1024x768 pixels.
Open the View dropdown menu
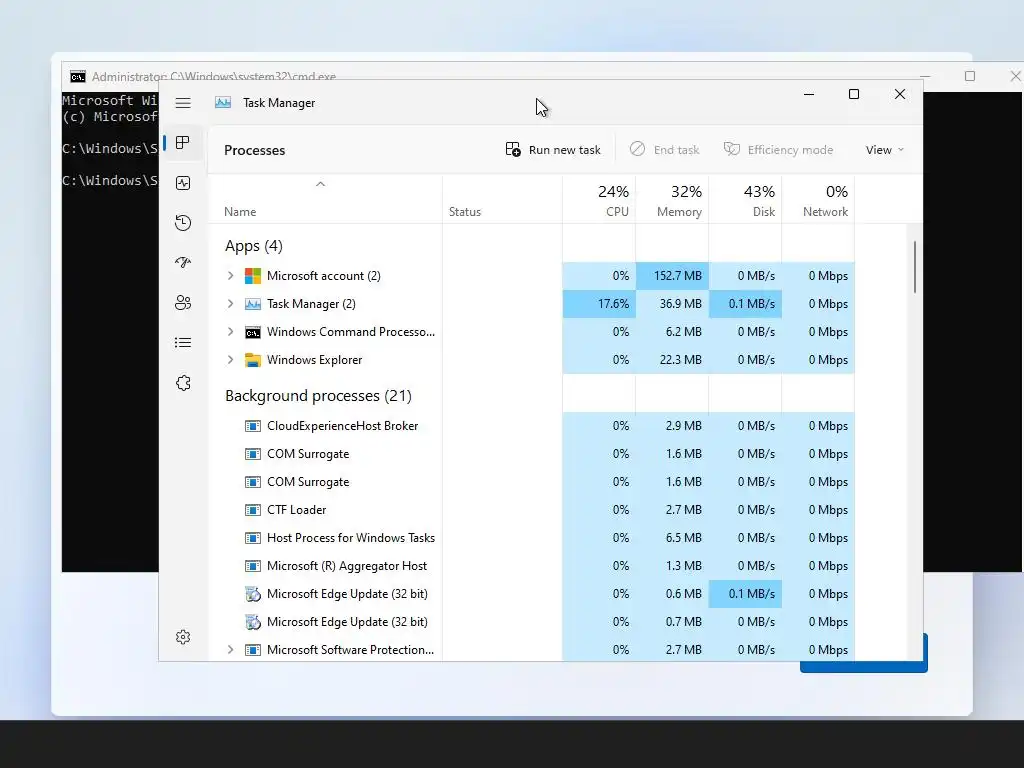[x=885, y=150]
